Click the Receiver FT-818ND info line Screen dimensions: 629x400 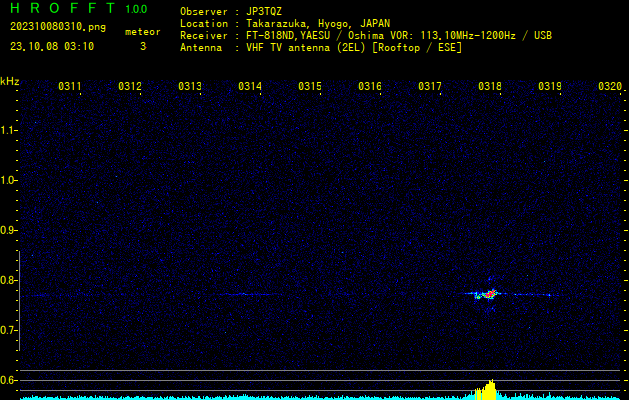click(365, 35)
